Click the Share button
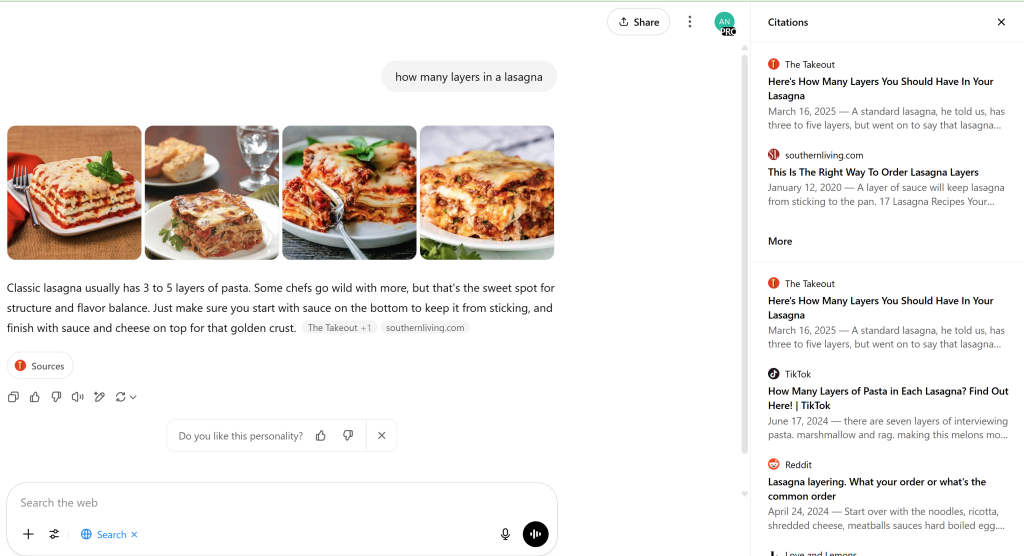Image resolution: width=1024 pixels, height=556 pixels. pyautogui.click(x=638, y=22)
